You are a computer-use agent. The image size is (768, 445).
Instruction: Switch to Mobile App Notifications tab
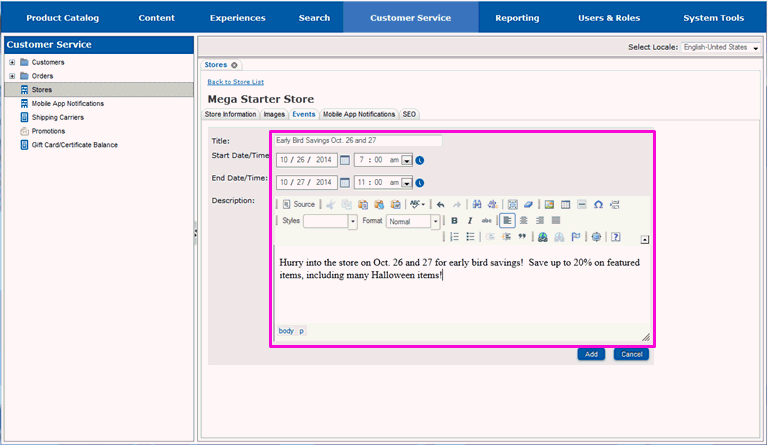coord(359,115)
